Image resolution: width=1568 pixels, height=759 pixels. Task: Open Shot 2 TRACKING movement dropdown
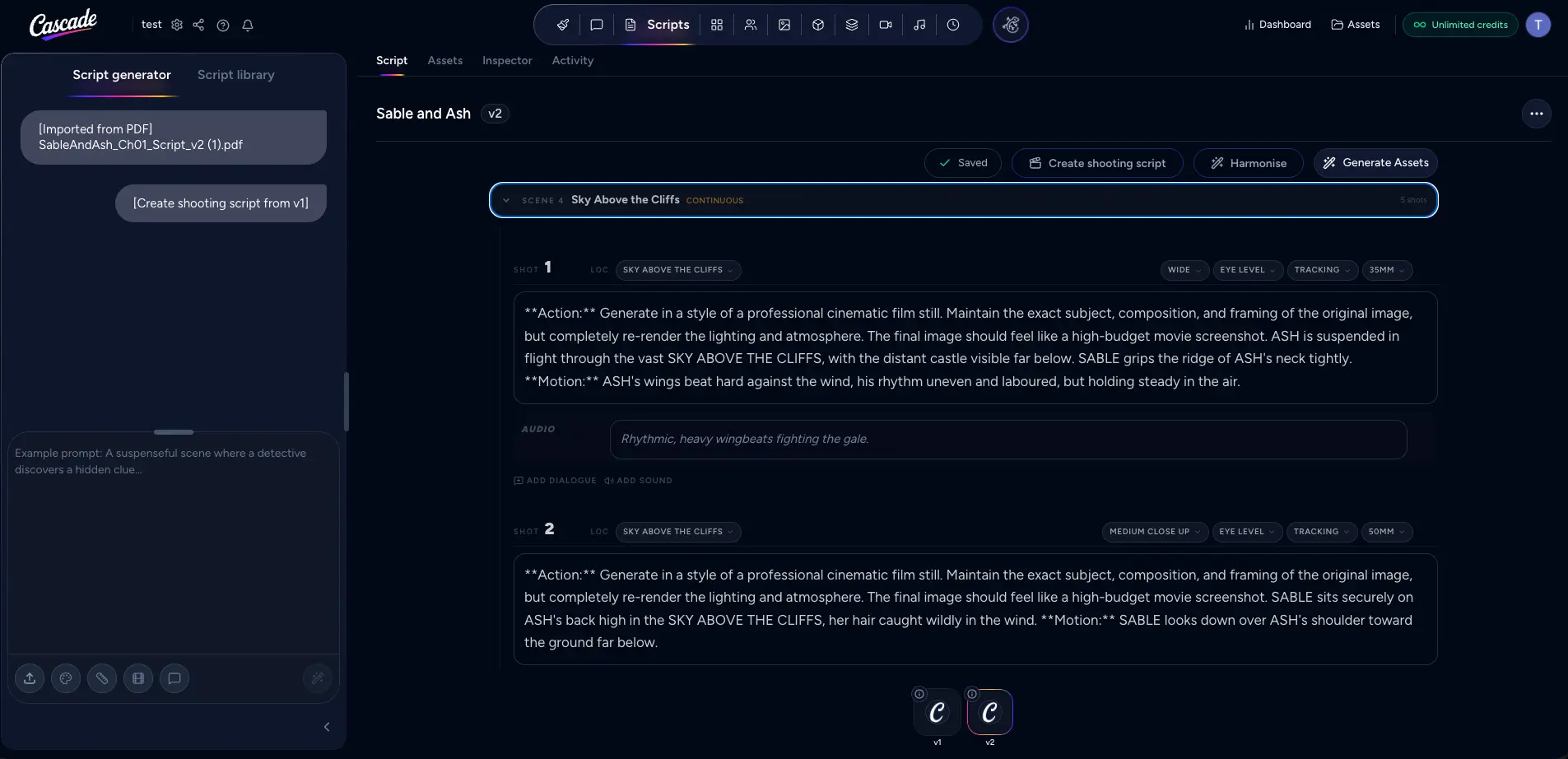click(x=1321, y=532)
